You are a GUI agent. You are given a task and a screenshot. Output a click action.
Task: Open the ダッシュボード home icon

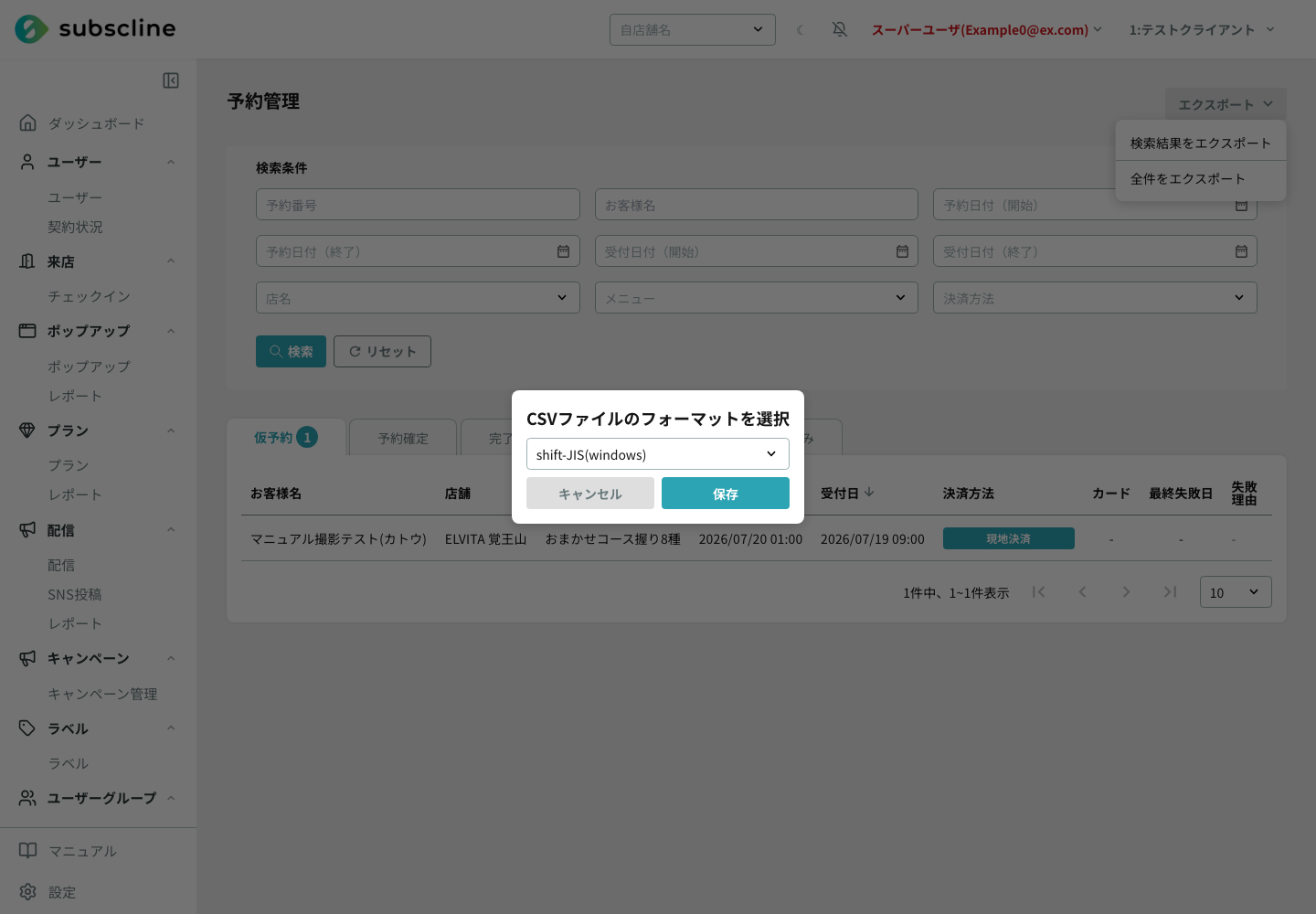click(28, 122)
